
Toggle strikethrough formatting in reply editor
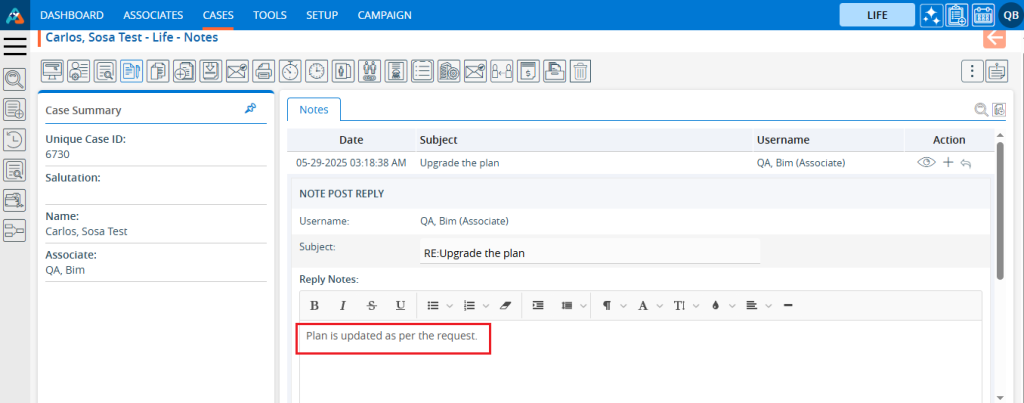pyautogui.click(x=371, y=305)
